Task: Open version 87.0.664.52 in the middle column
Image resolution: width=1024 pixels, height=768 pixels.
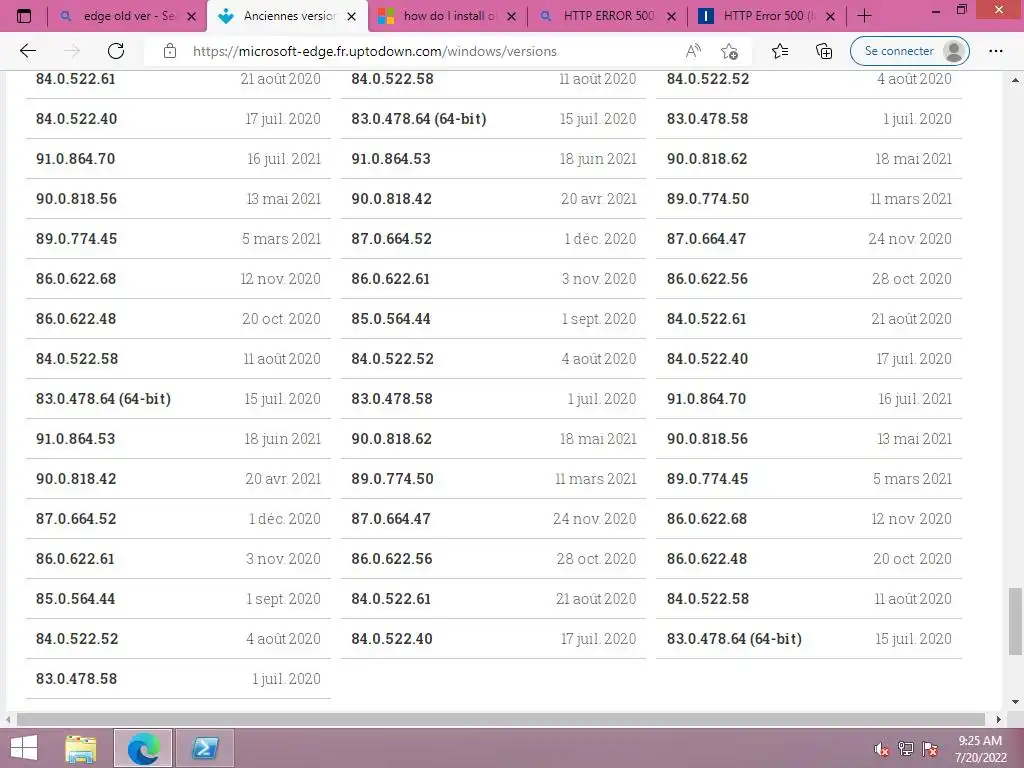Action: tap(493, 238)
